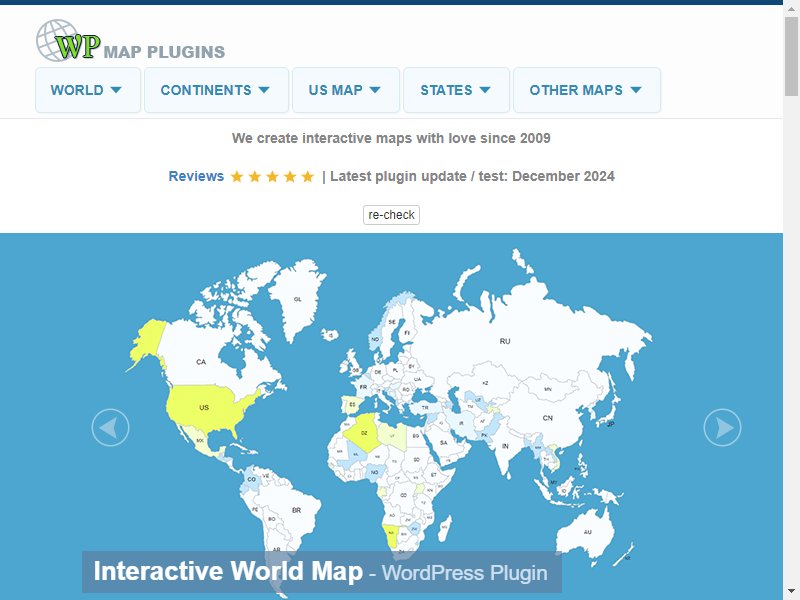Select the United States (US) on the map
Screen dimensions: 800x600
coord(204,407)
